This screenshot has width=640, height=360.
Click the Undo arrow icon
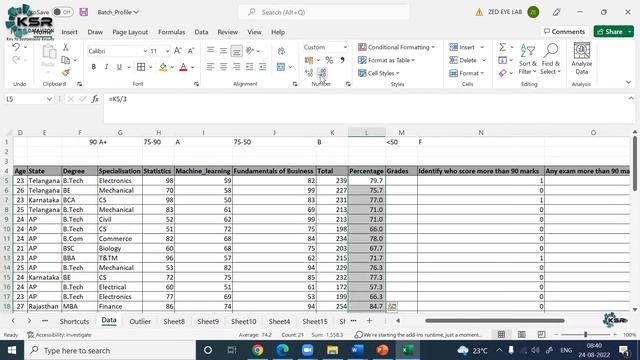point(16,47)
